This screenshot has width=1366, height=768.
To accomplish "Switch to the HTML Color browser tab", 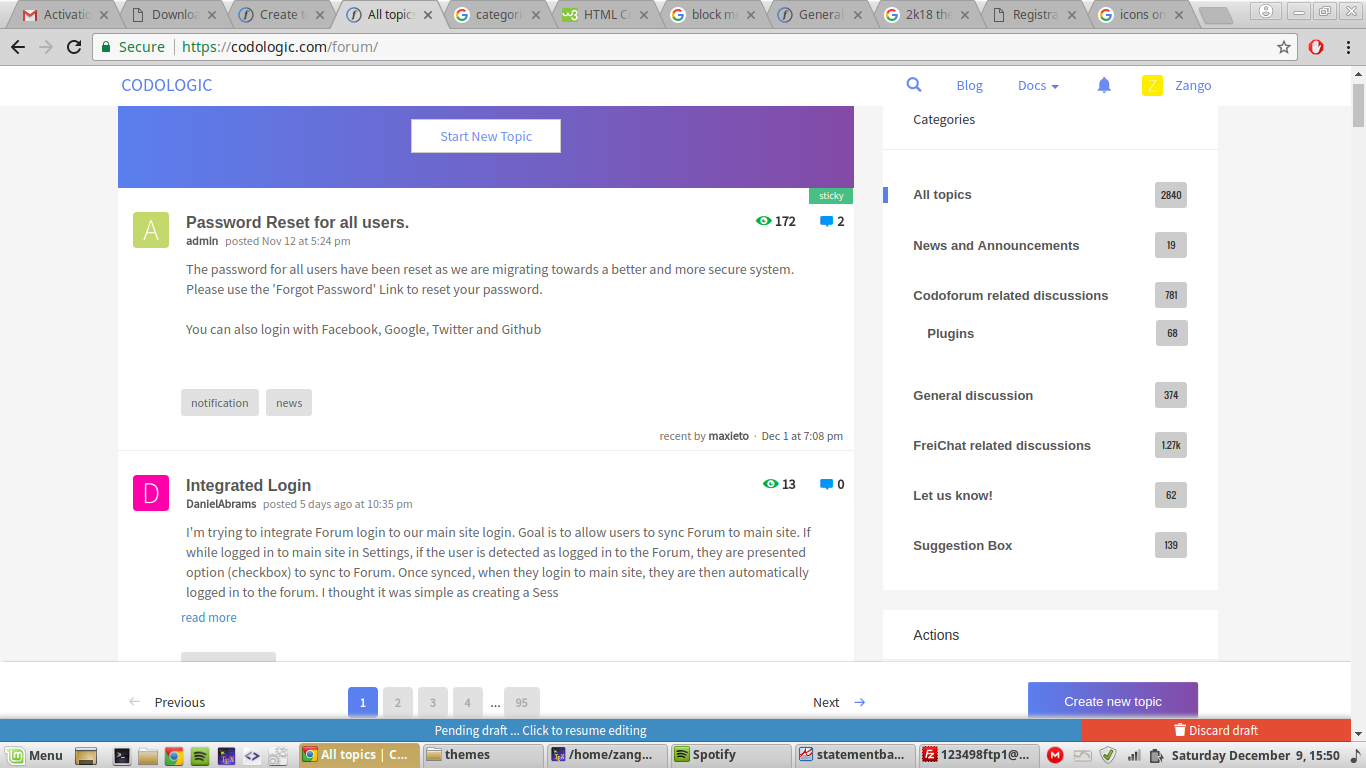I will point(602,15).
